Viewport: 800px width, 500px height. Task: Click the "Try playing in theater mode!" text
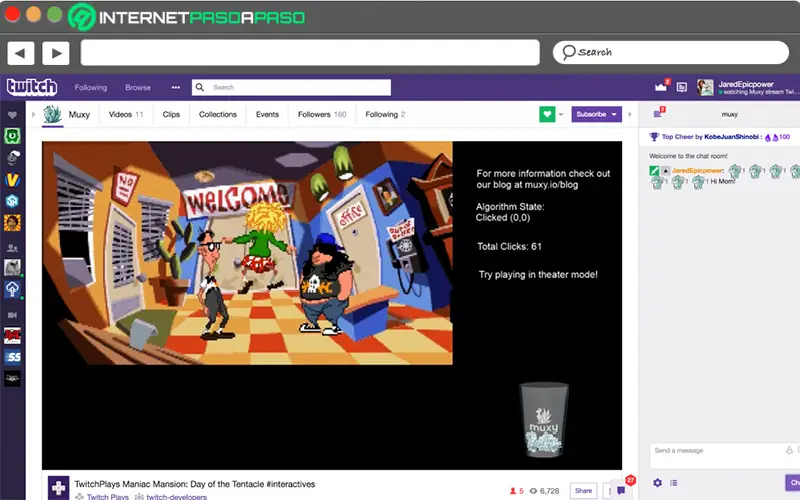(538, 274)
